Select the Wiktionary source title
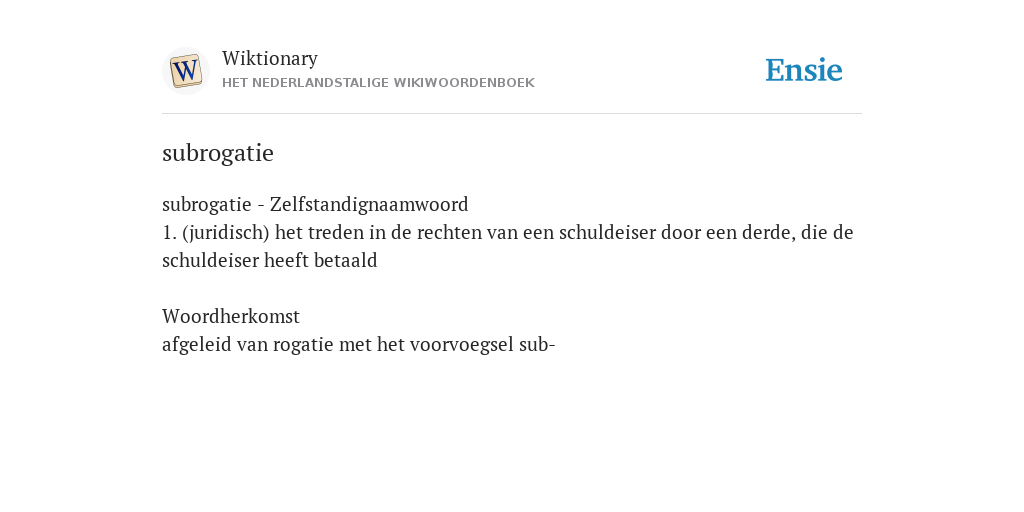1024x512 pixels. [x=270, y=58]
